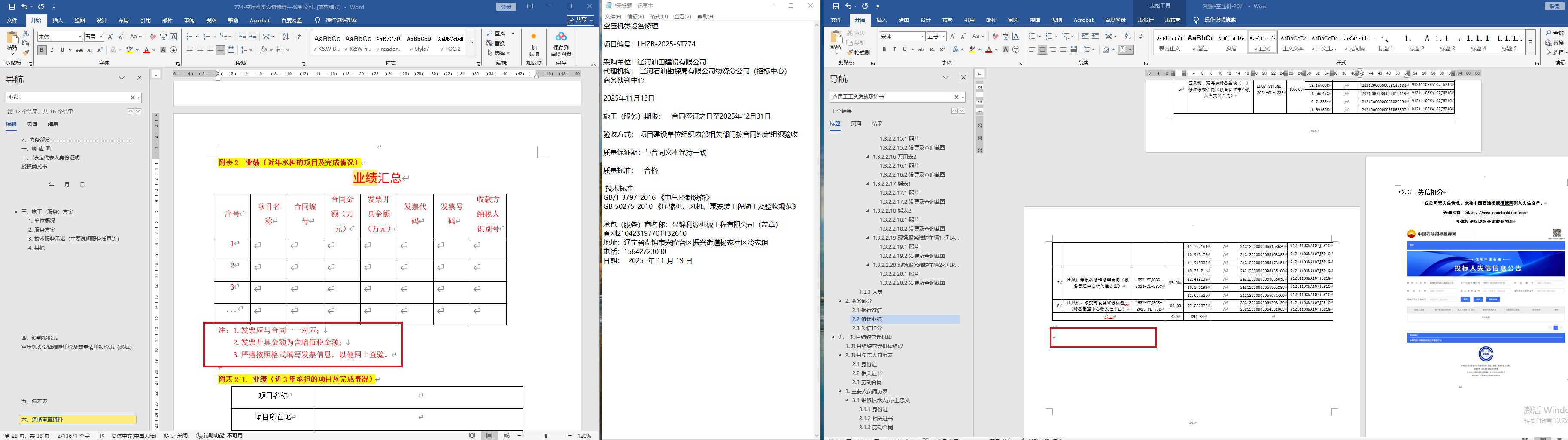Image resolution: width=1568 pixels, height=440 pixels.
Task: Open the 引用 tab in the 利源-空压机-20开 window
Action: point(969,20)
